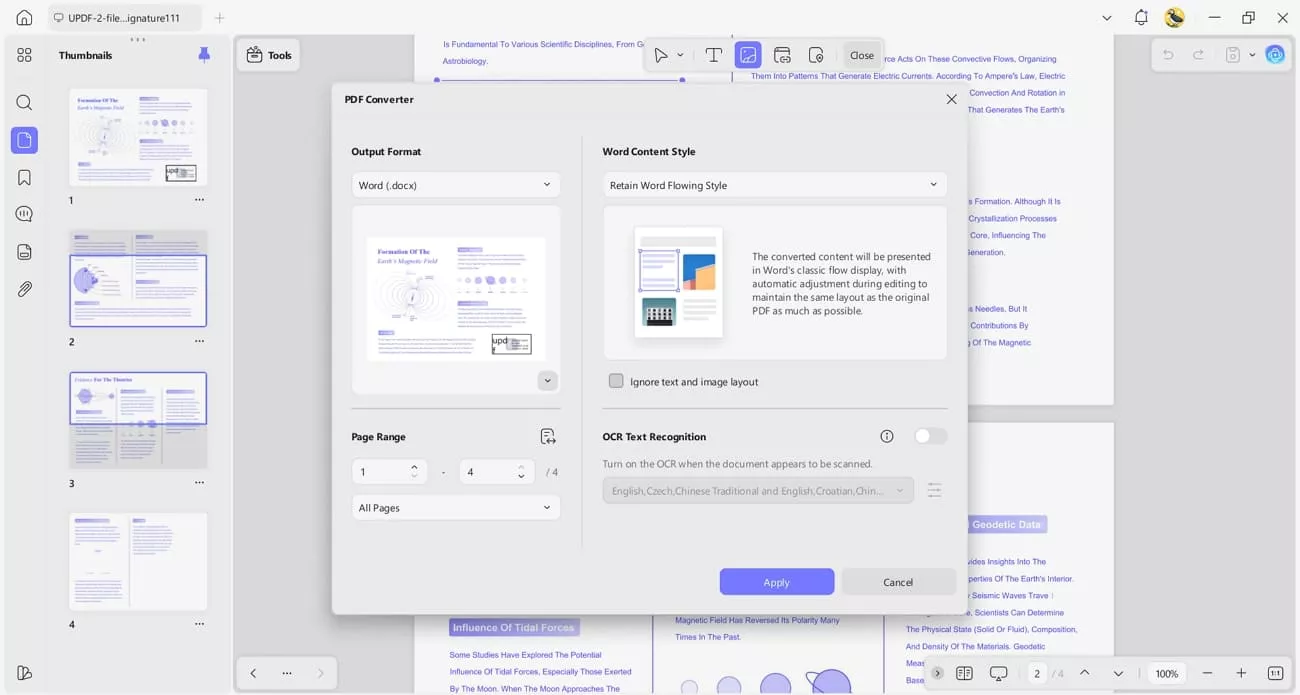The image size is (1300, 695).
Task: Switch to the Tools tab
Action: 268,55
